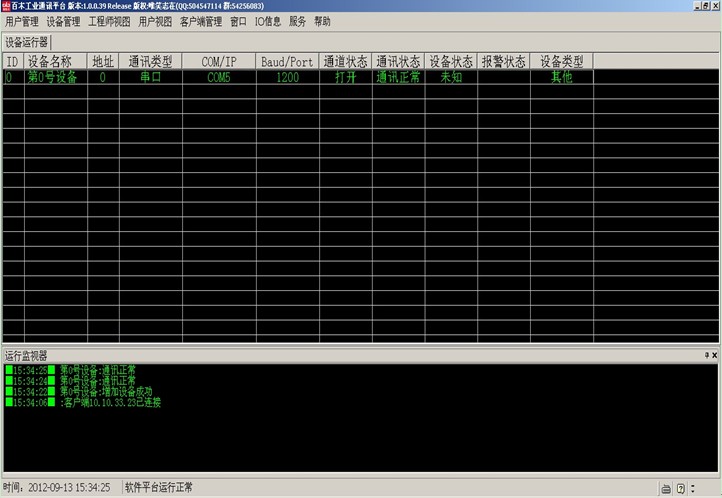Open the 用户视图 menu
722x498 pixels.
155,22
